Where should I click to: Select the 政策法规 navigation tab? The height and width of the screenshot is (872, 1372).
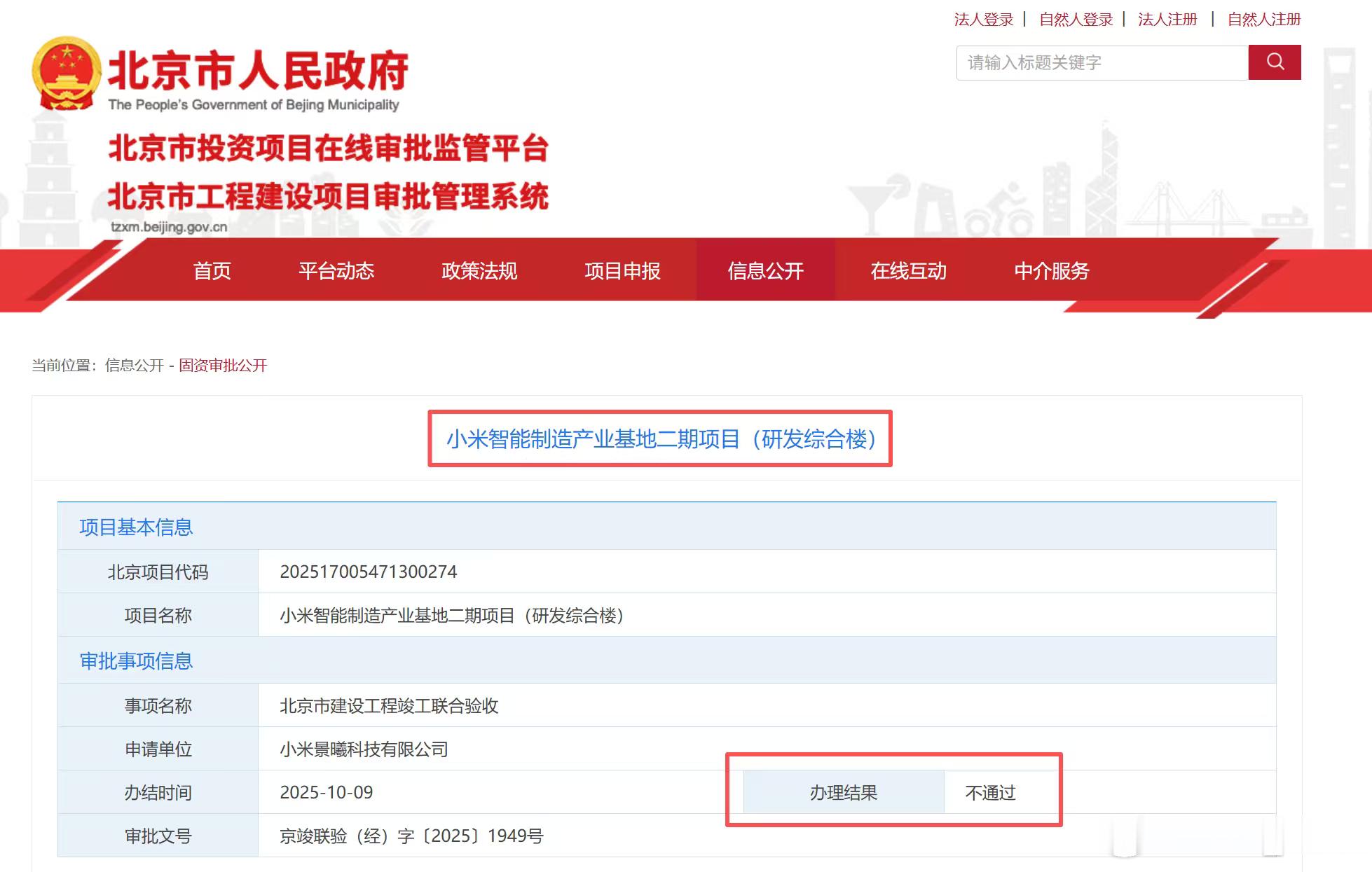coord(479,271)
